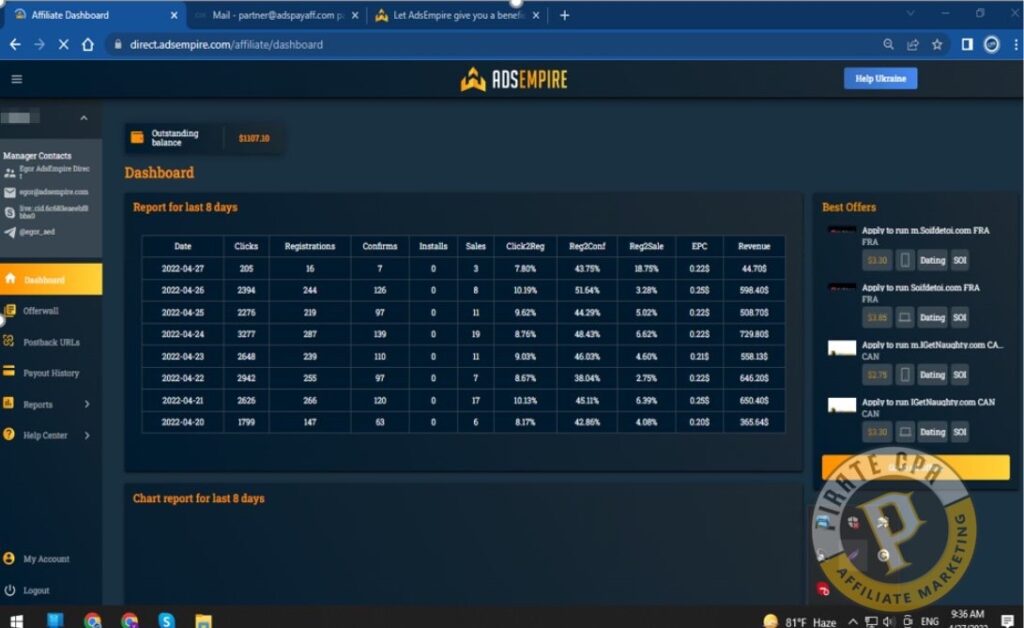The image size is (1024, 628).
Task: Open Skype from the taskbar
Action: [167, 620]
